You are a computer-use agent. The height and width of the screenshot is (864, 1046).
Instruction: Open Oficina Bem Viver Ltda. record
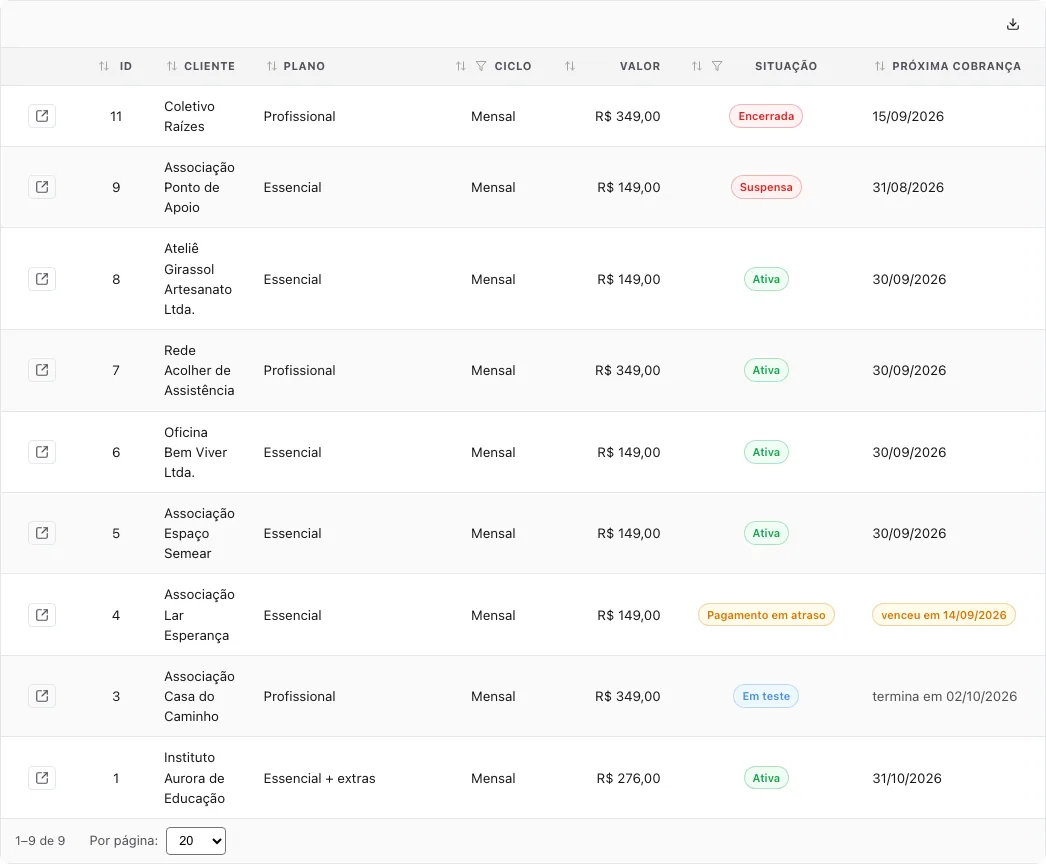coord(42,452)
